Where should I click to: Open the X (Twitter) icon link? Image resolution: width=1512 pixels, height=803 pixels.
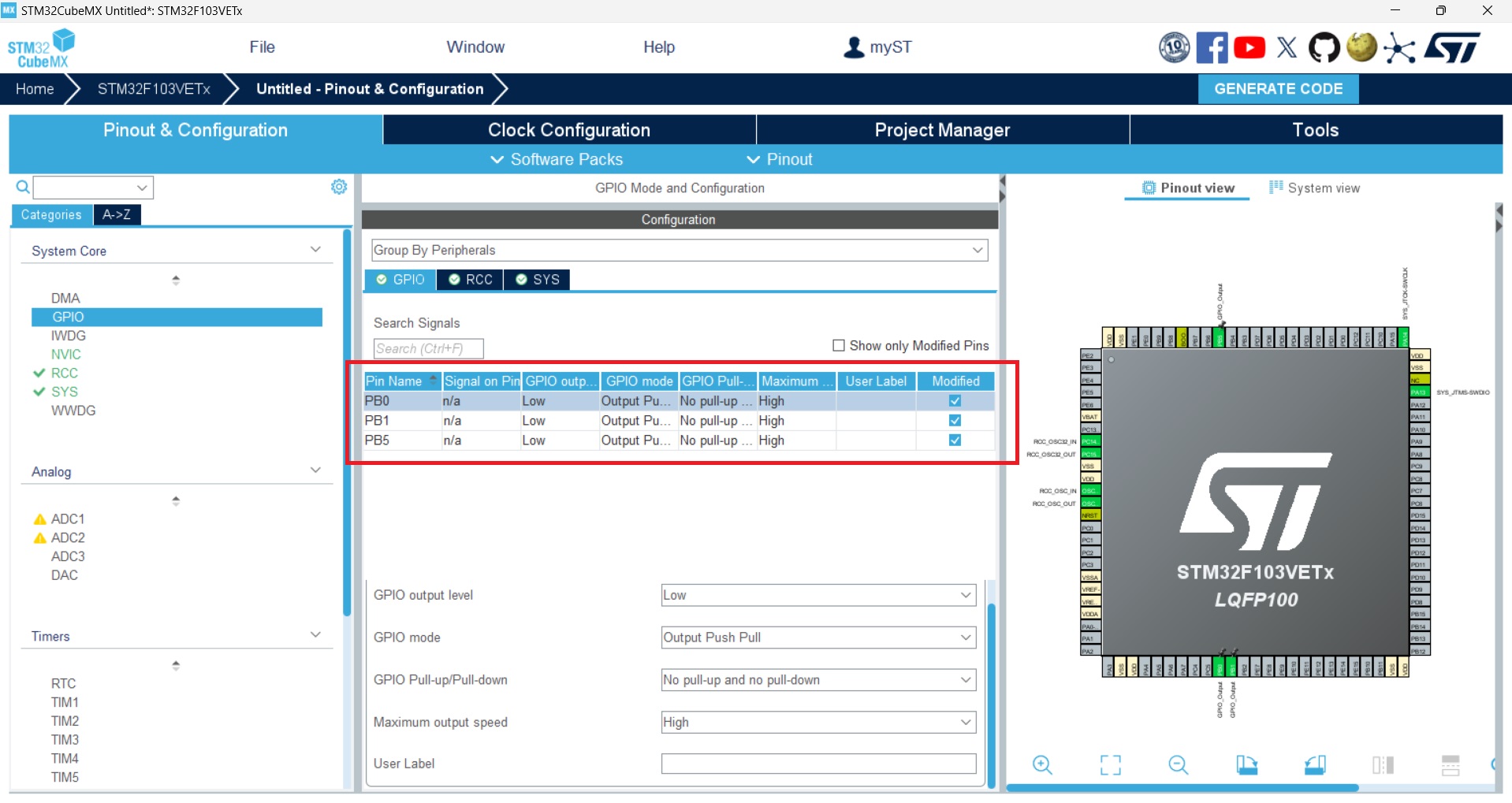(1287, 47)
